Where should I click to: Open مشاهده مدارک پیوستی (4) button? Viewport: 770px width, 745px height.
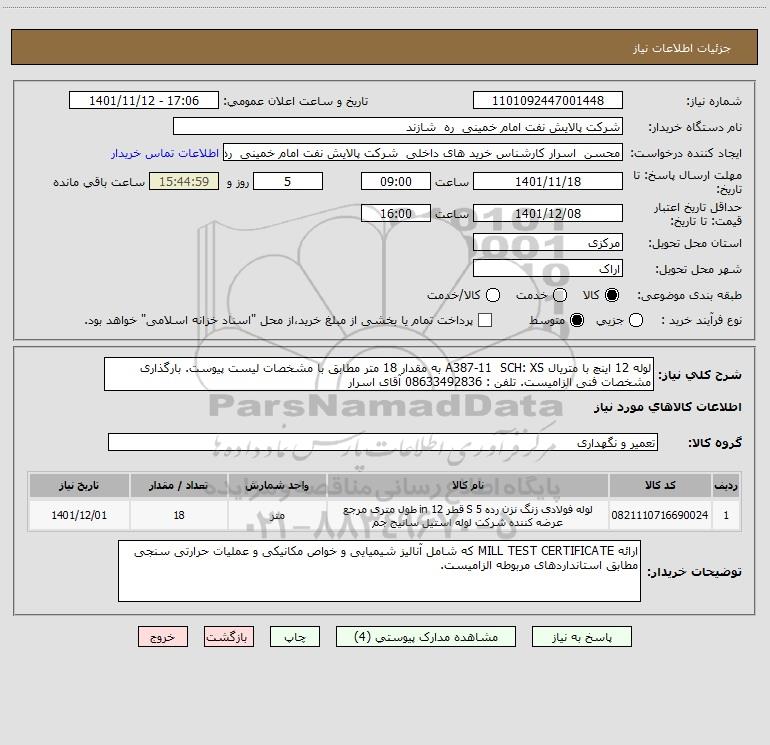pyautogui.click(x=426, y=637)
